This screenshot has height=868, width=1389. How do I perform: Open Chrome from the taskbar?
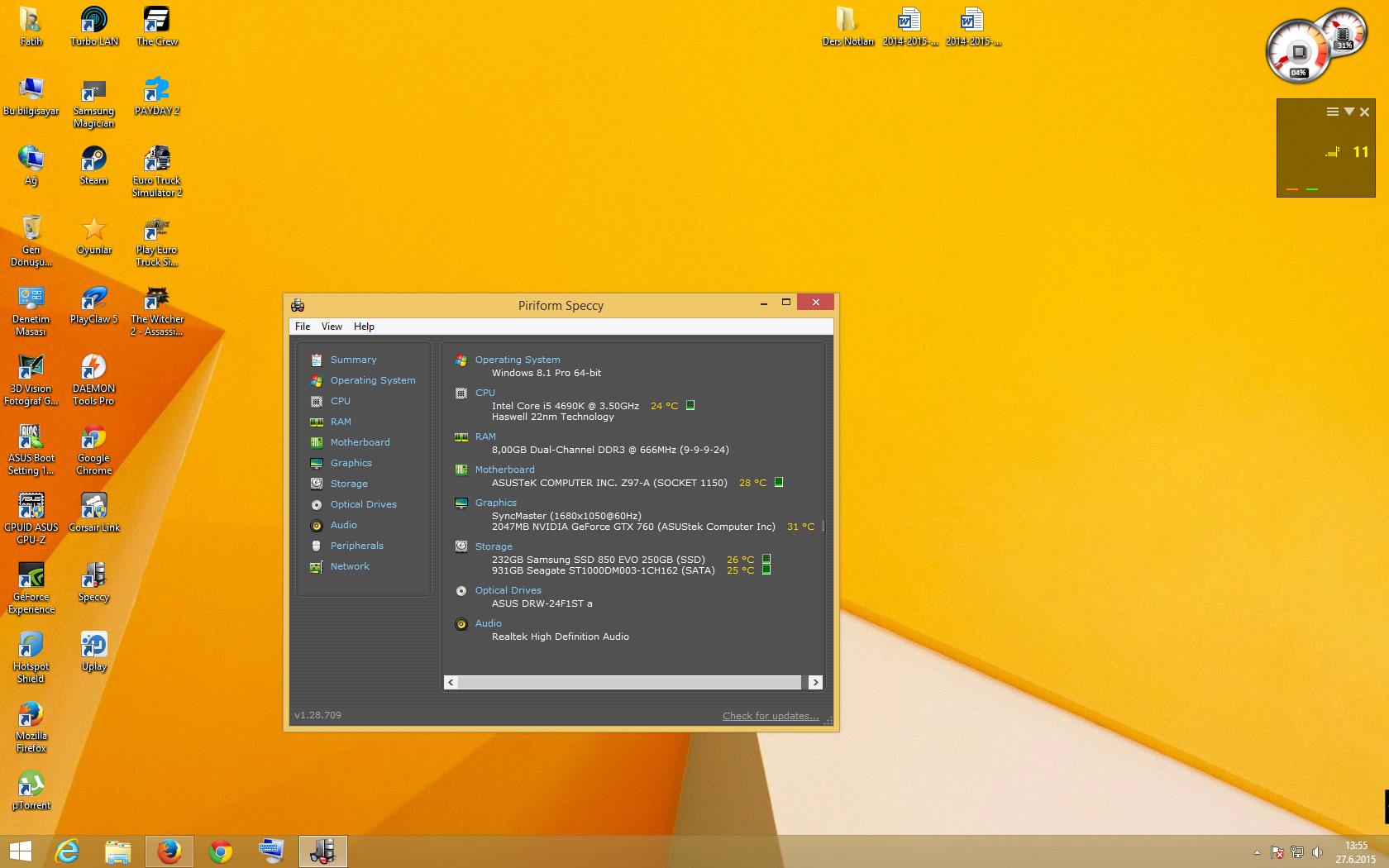(221, 851)
